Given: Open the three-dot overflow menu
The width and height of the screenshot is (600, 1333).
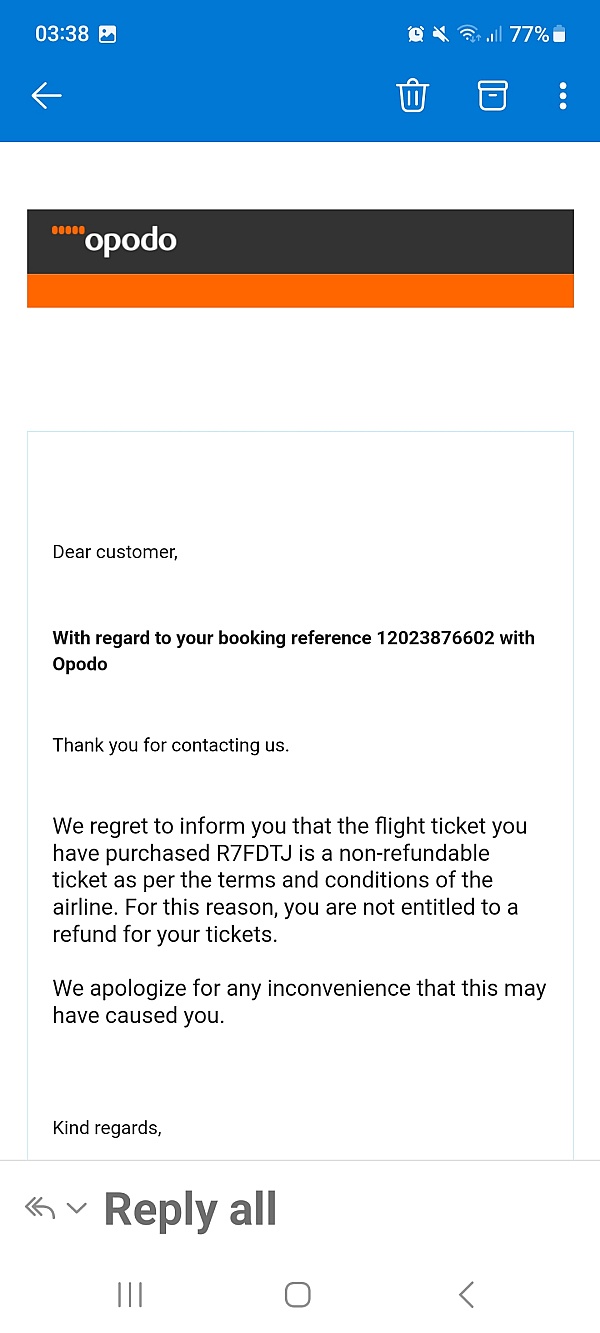Looking at the screenshot, I should coord(563,95).
